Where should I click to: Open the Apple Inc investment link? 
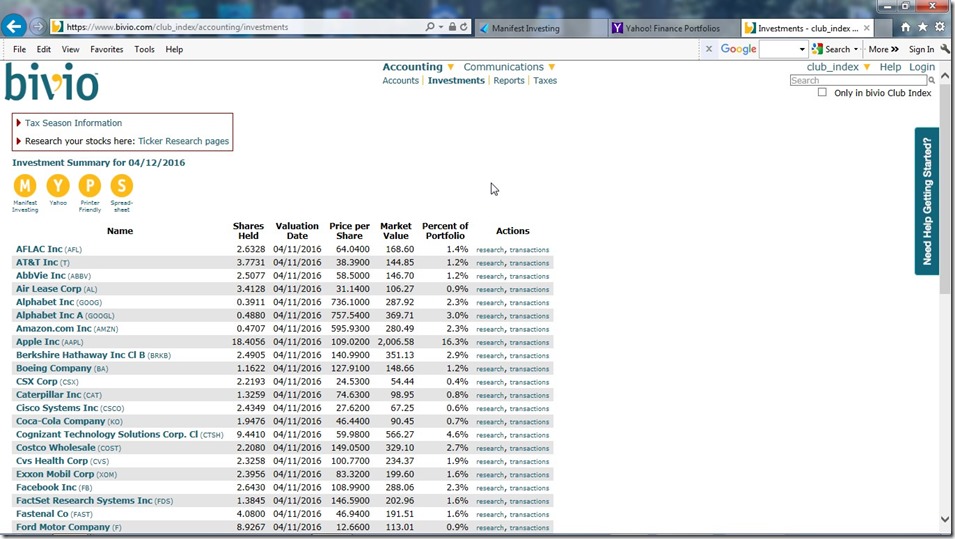click(x=37, y=342)
